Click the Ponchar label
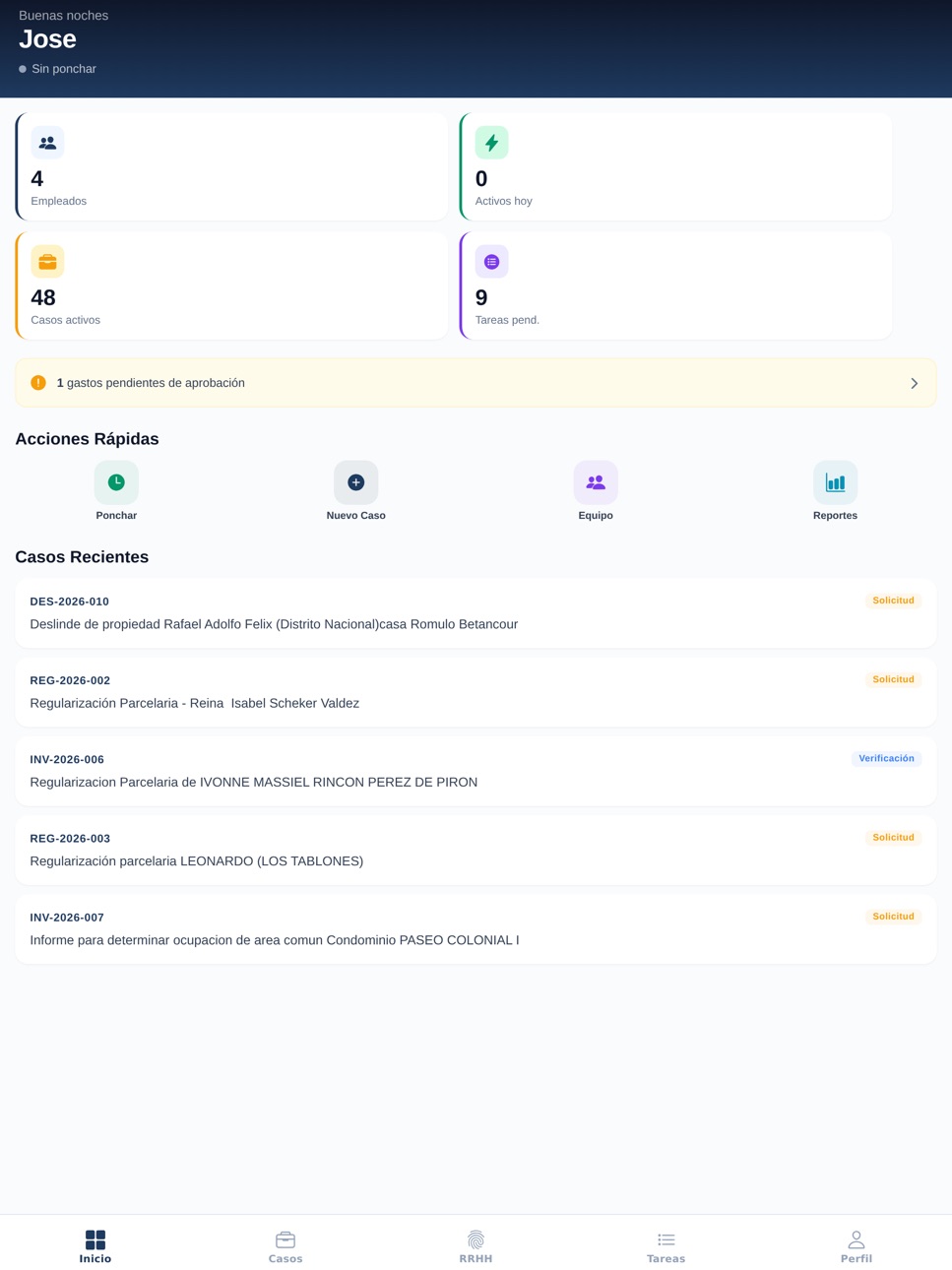The image size is (952, 1270). 116,516
